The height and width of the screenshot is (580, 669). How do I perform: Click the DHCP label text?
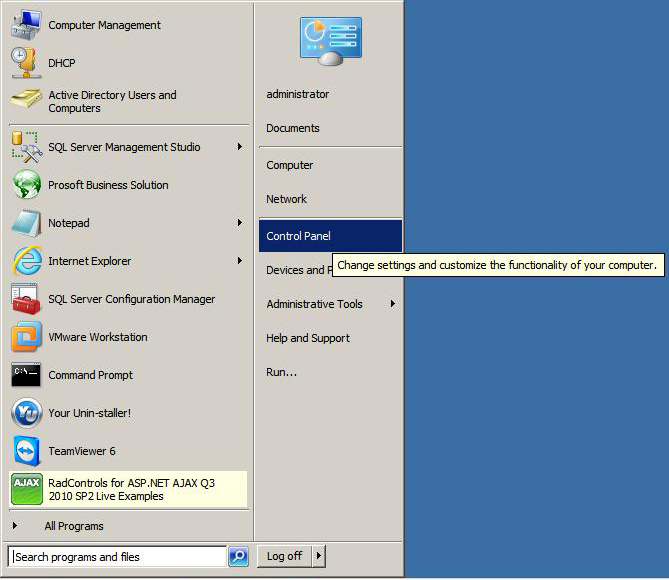tap(61, 63)
